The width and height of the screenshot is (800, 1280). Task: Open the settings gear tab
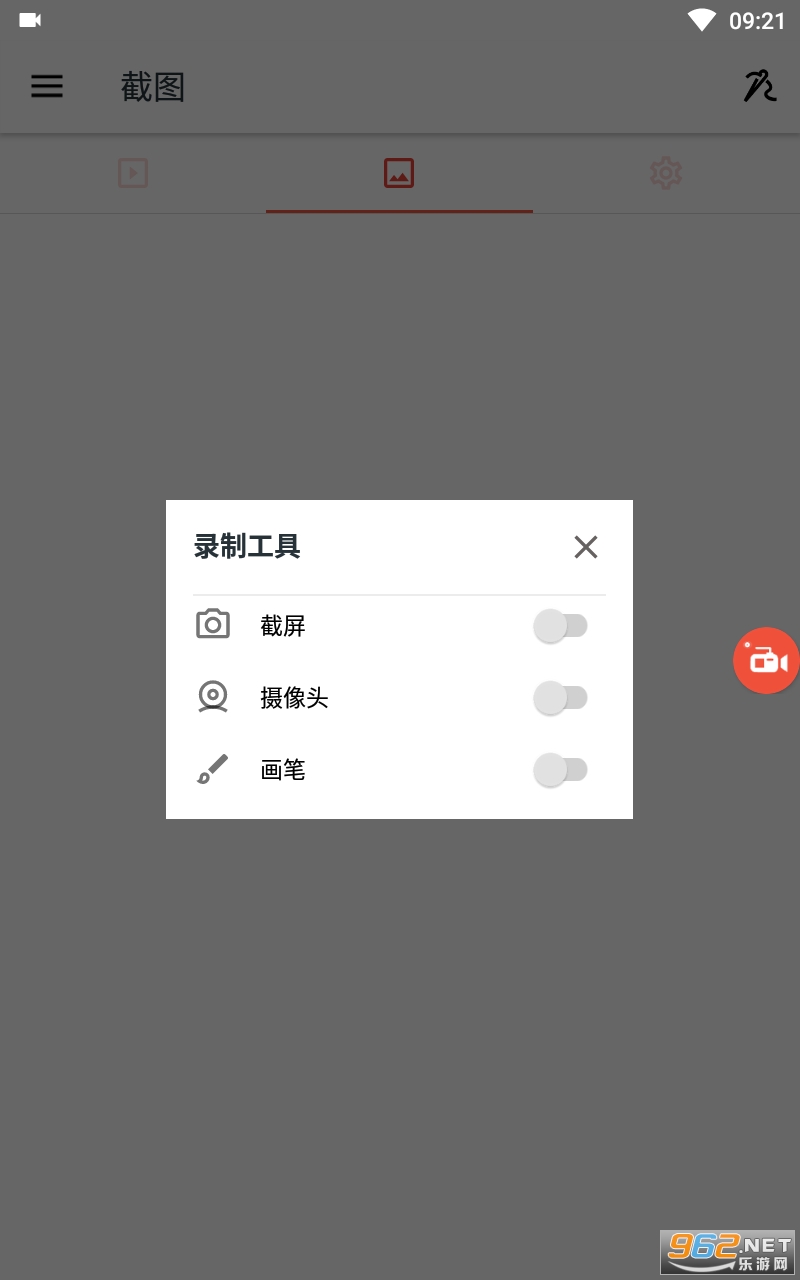pos(666,174)
